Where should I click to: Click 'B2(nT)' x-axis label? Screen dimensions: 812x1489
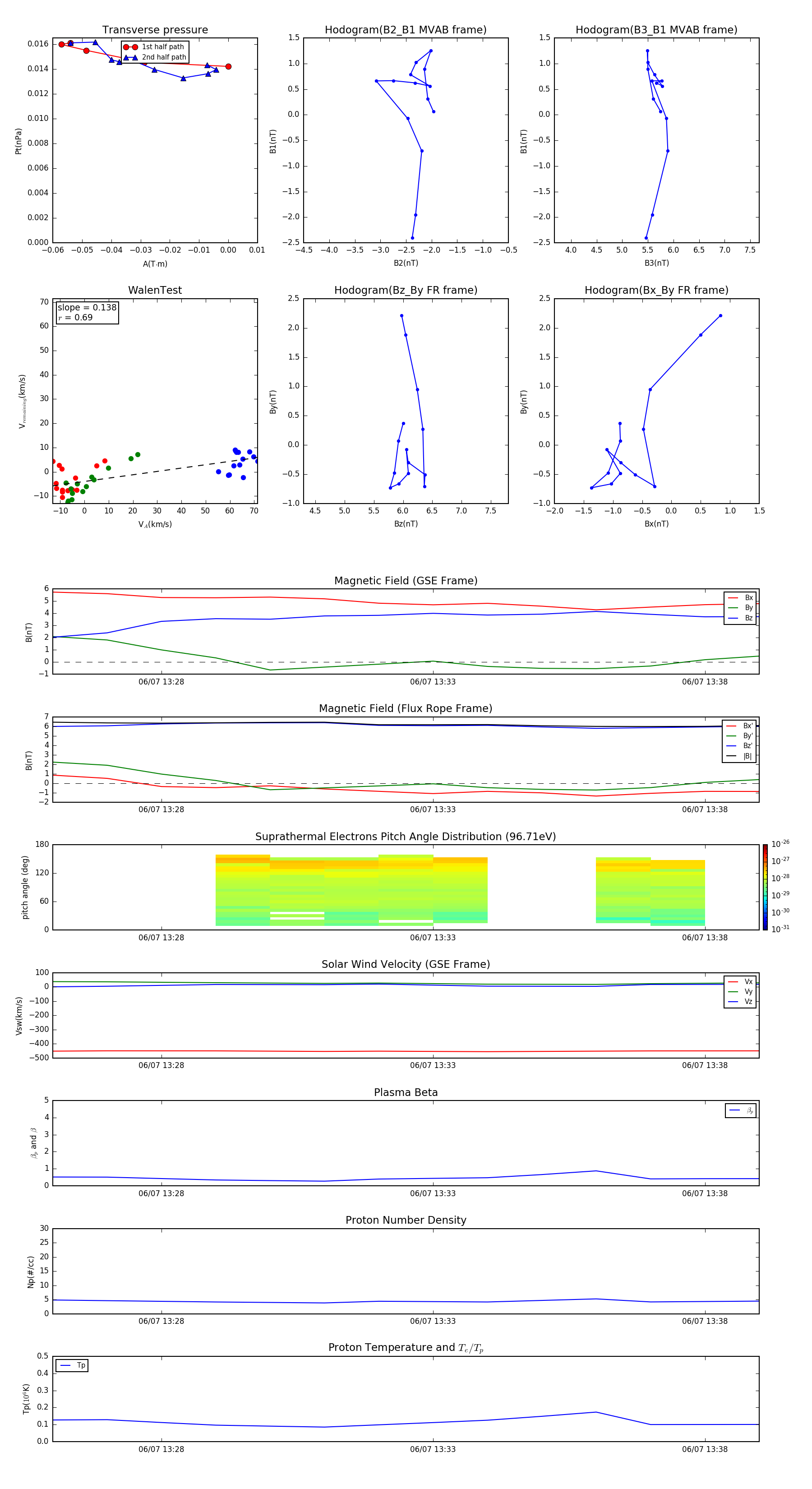406,263
